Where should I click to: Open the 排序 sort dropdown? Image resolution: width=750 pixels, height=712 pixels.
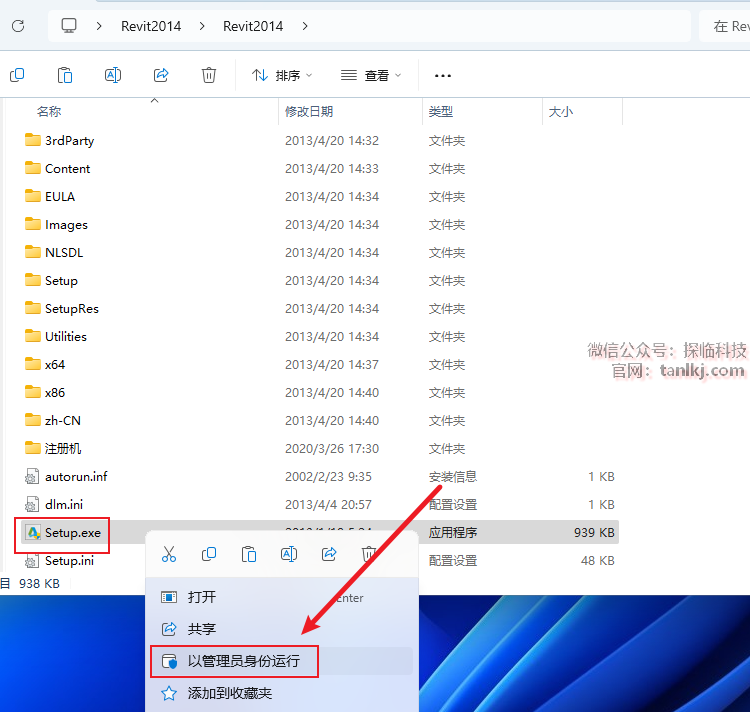281,75
